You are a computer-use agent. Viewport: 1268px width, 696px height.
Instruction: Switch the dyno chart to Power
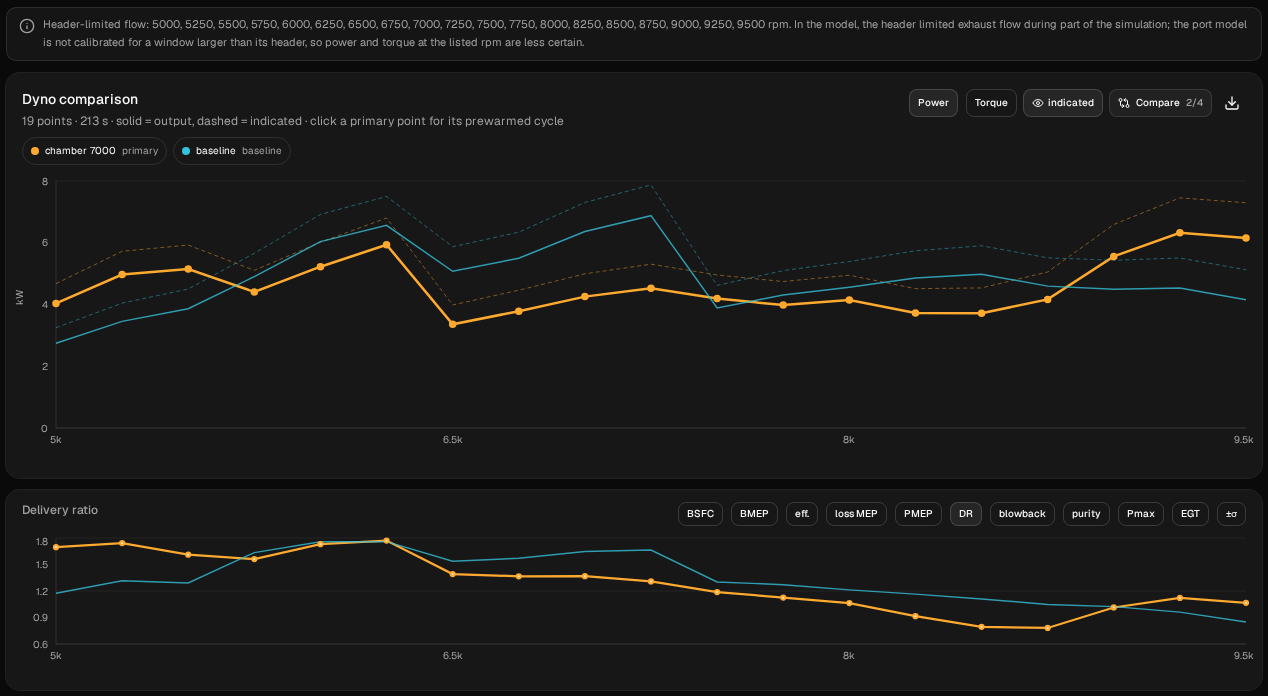[x=933, y=103]
